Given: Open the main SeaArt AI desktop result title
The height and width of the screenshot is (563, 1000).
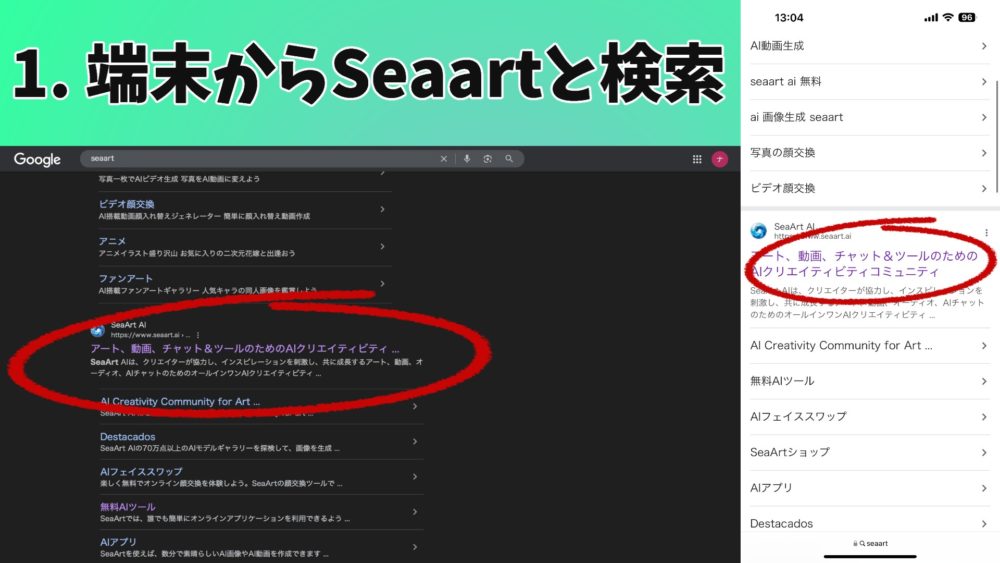Looking at the screenshot, I should pos(245,349).
